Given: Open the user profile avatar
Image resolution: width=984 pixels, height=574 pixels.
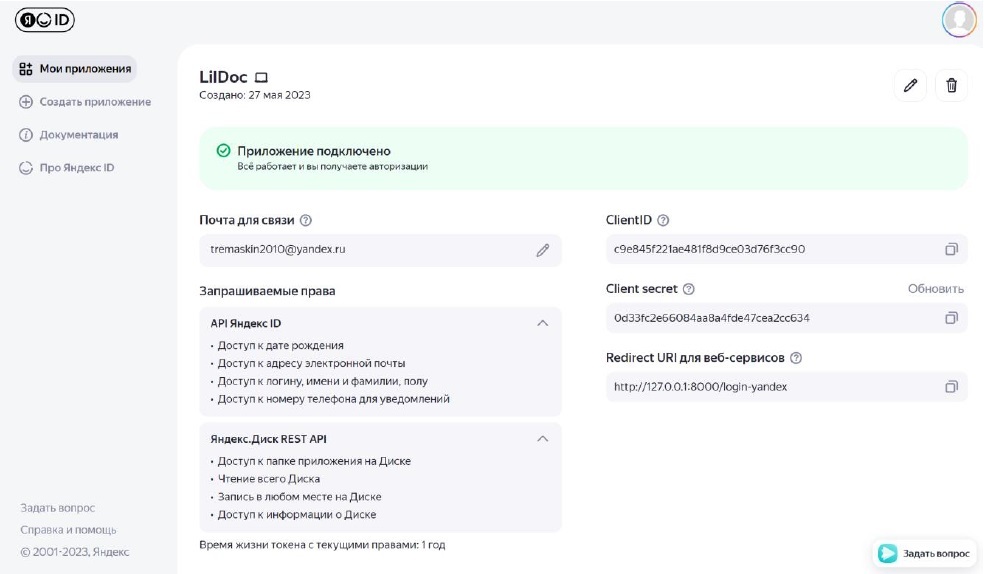Looking at the screenshot, I should (959, 19).
